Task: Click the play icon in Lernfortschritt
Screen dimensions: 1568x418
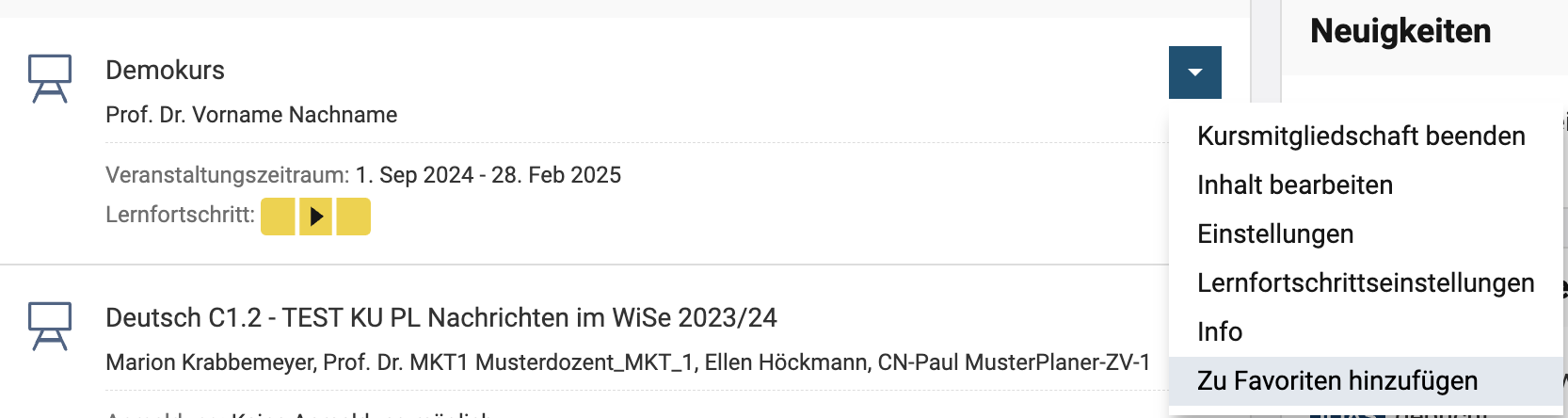Action: (316, 217)
